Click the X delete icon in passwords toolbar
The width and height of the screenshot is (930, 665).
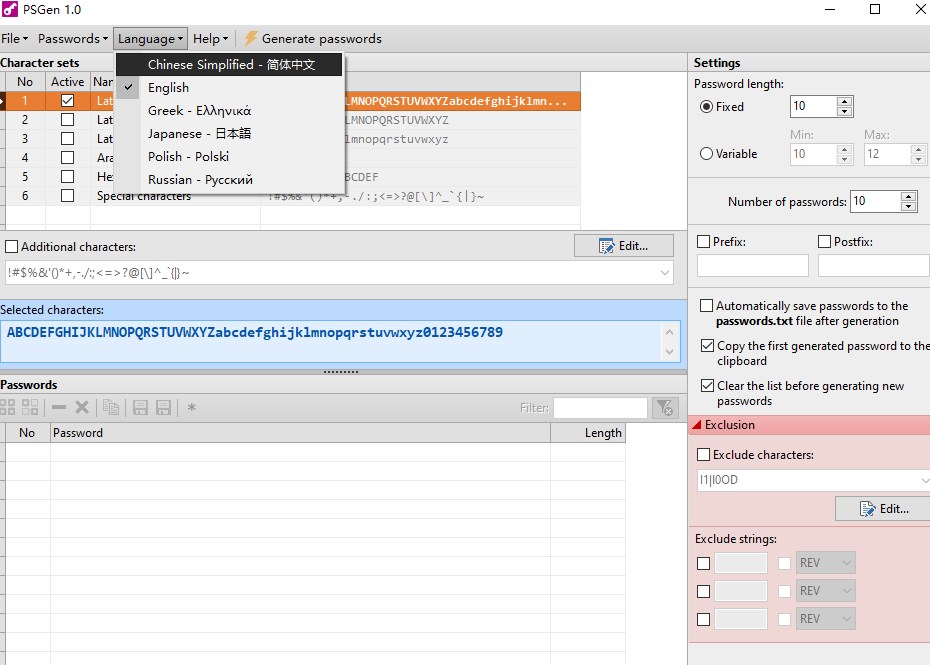click(x=82, y=408)
